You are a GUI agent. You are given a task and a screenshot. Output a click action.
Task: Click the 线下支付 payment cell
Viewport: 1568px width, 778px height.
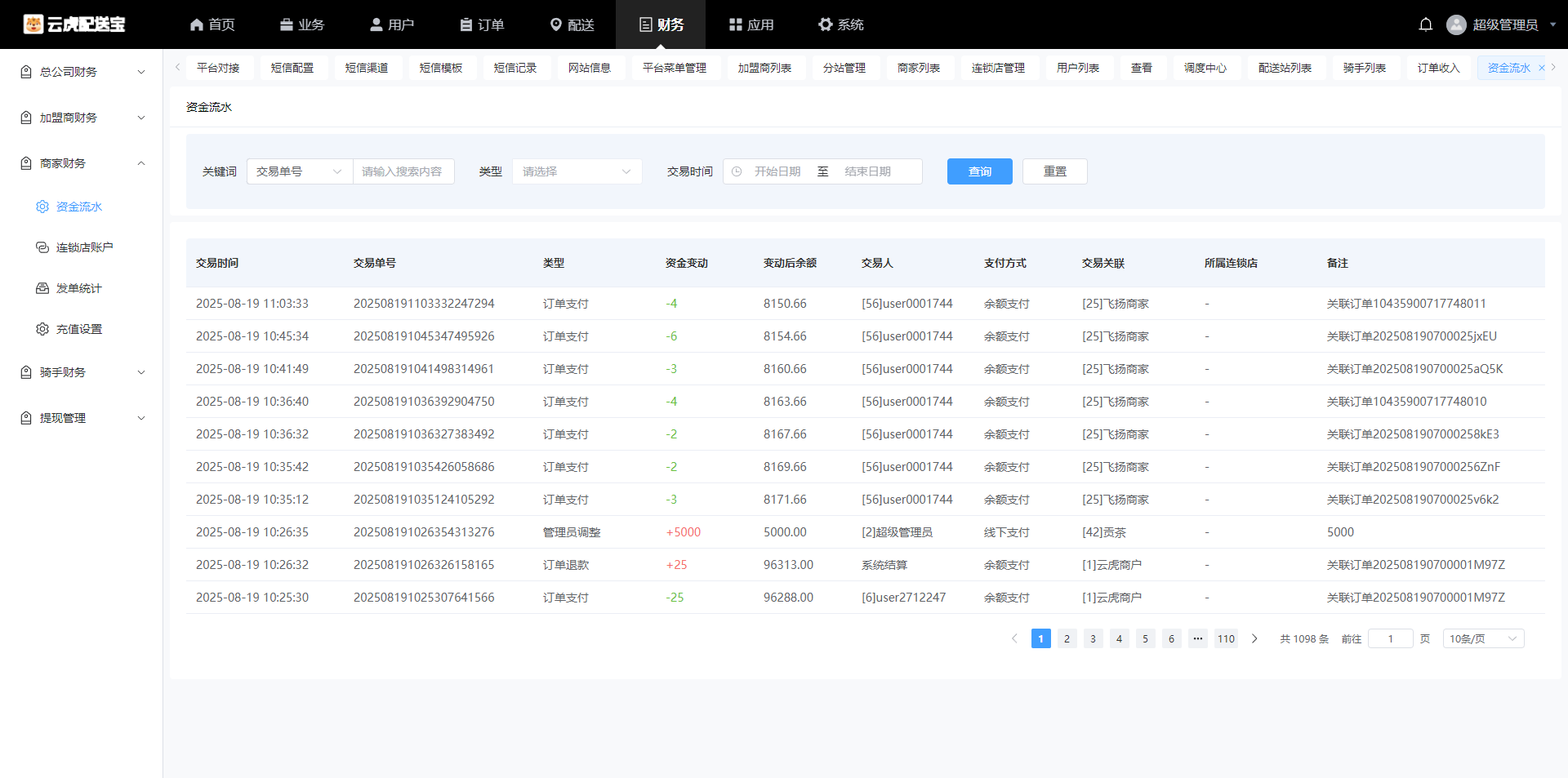click(x=1007, y=532)
